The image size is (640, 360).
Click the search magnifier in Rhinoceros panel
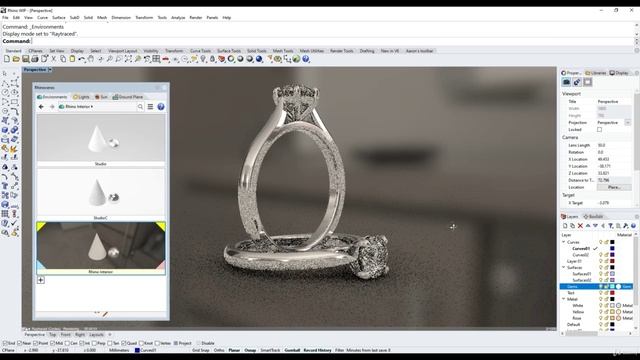click(x=140, y=107)
